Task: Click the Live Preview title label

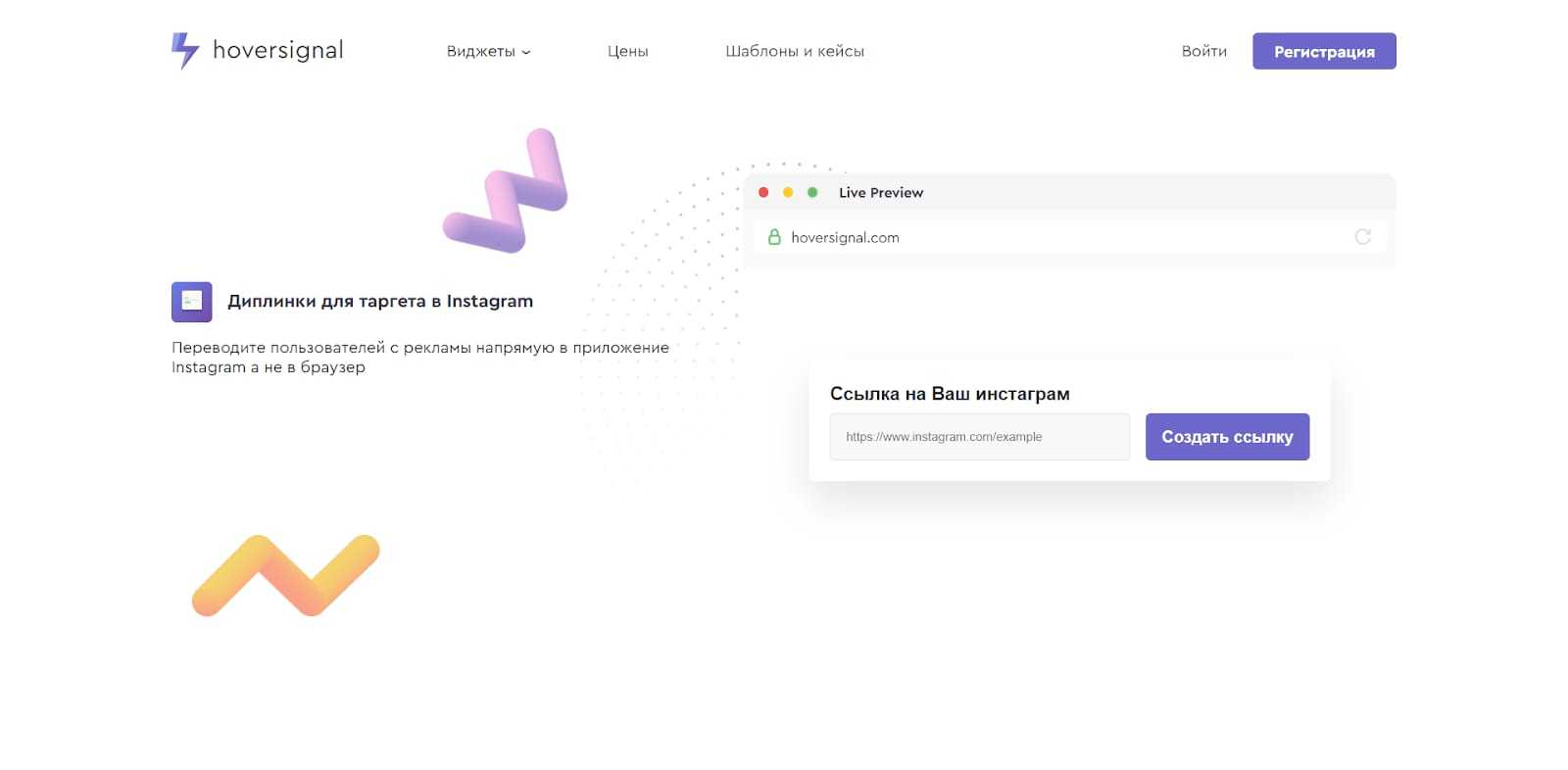Action: click(x=880, y=193)
